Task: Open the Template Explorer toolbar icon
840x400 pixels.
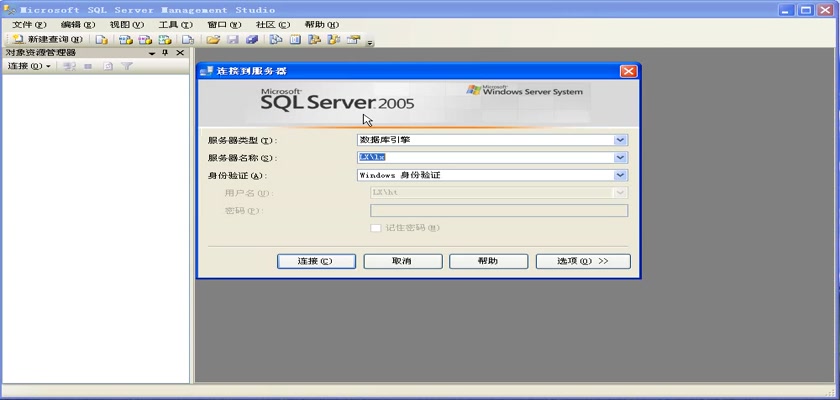Action: click(x=334, y=40)
